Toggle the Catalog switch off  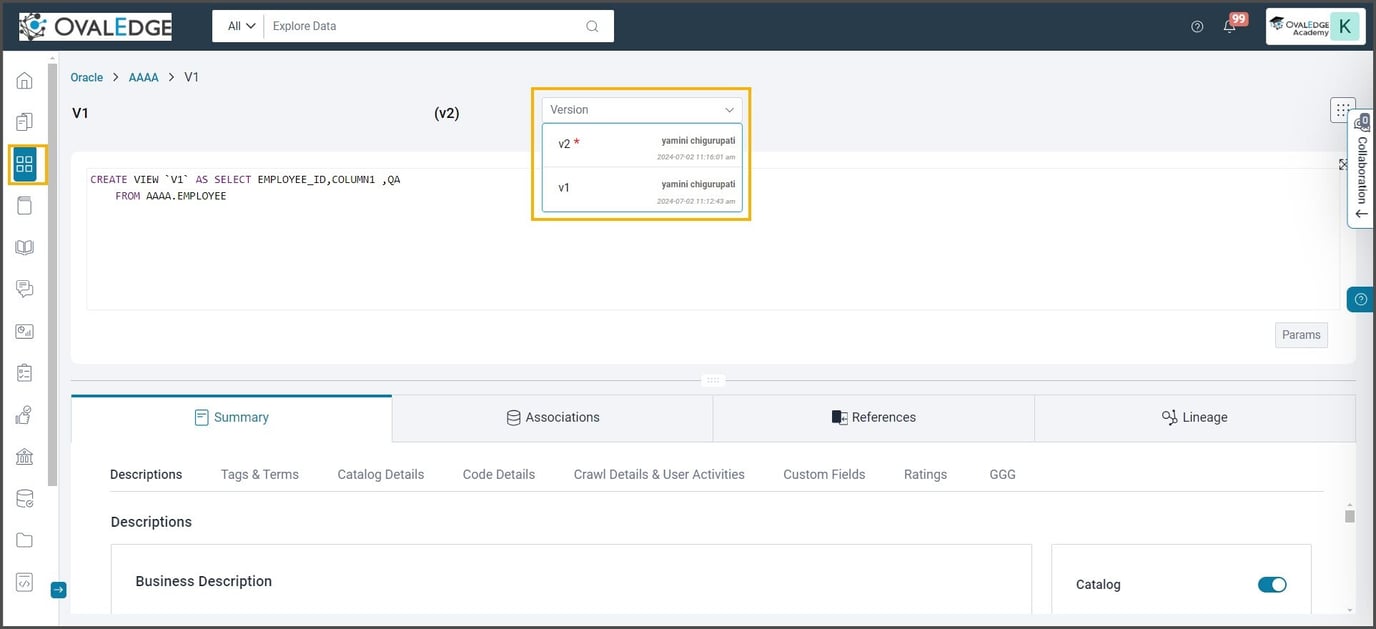(1272, 584)
